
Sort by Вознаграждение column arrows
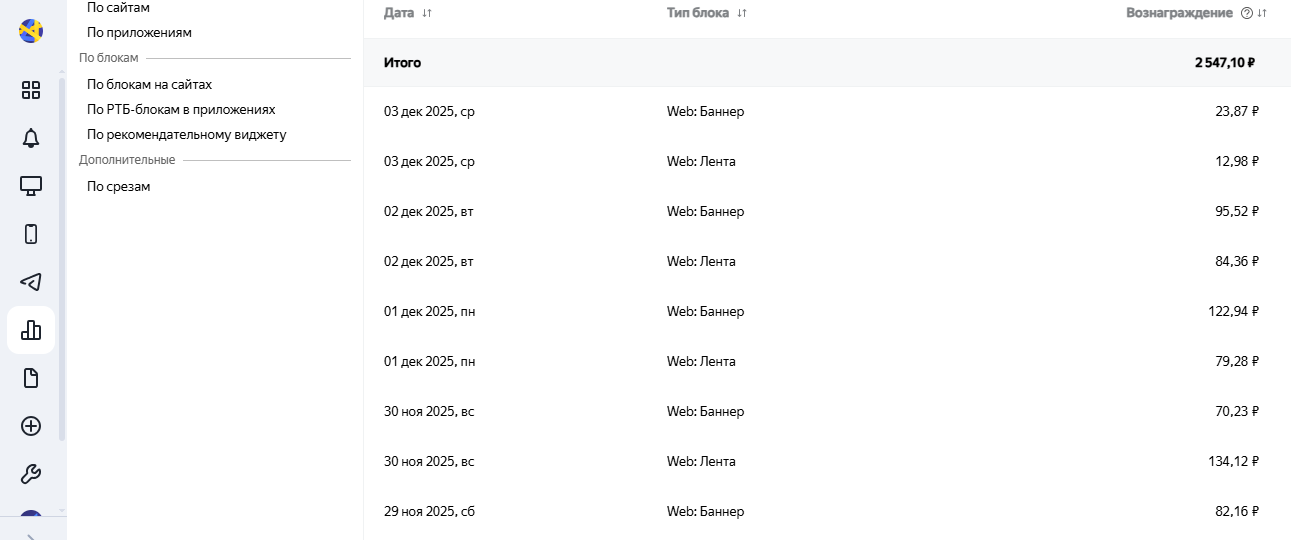point(1262,13)
